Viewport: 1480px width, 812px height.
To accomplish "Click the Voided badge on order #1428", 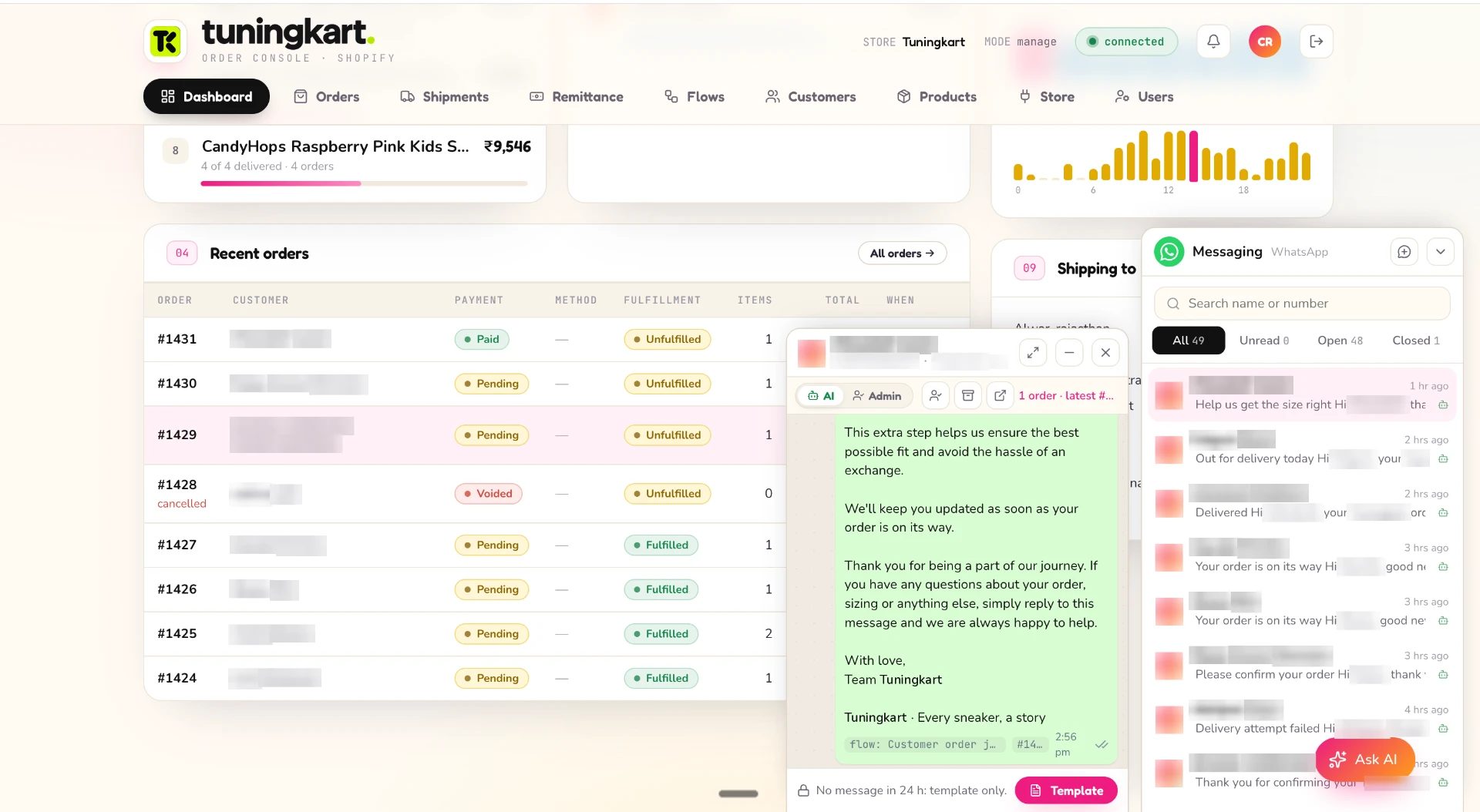I will (488, 494).
